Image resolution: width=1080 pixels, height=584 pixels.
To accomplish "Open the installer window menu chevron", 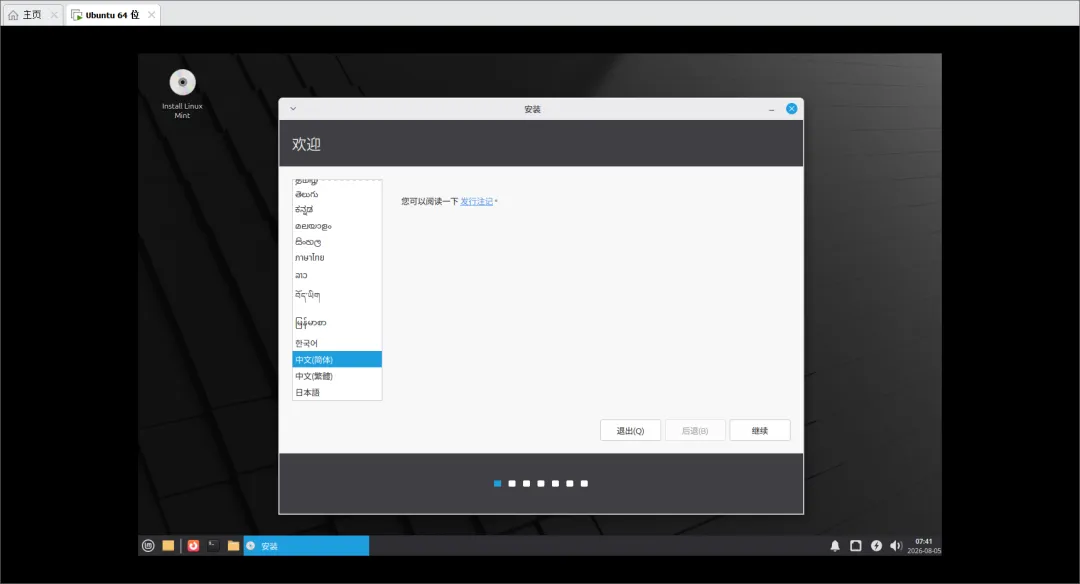I will click(x=293, y=109).
